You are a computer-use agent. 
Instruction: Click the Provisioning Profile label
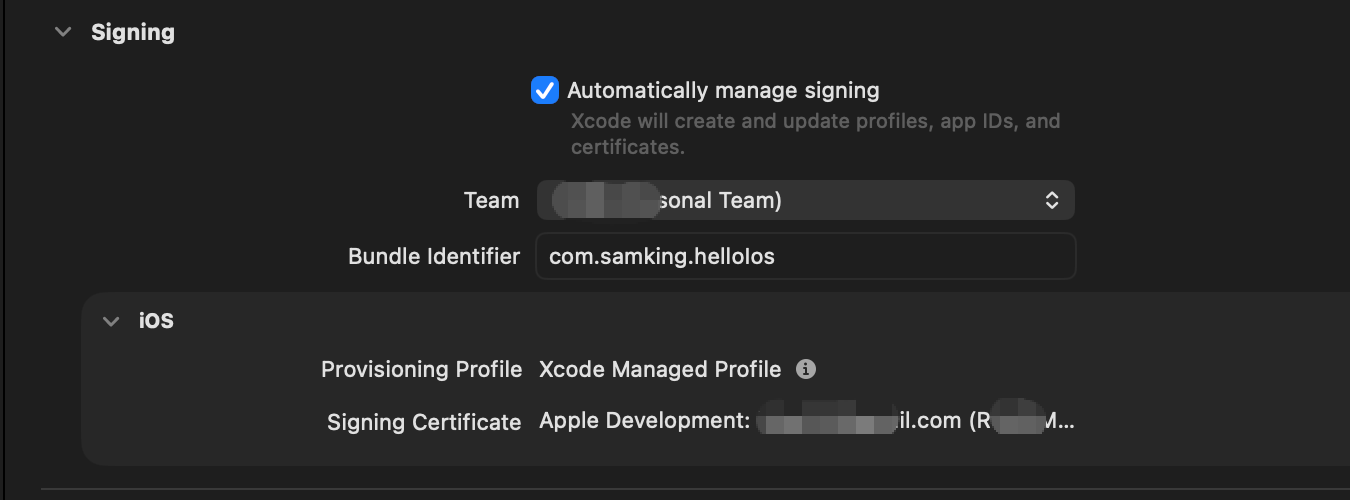point(421,369)
